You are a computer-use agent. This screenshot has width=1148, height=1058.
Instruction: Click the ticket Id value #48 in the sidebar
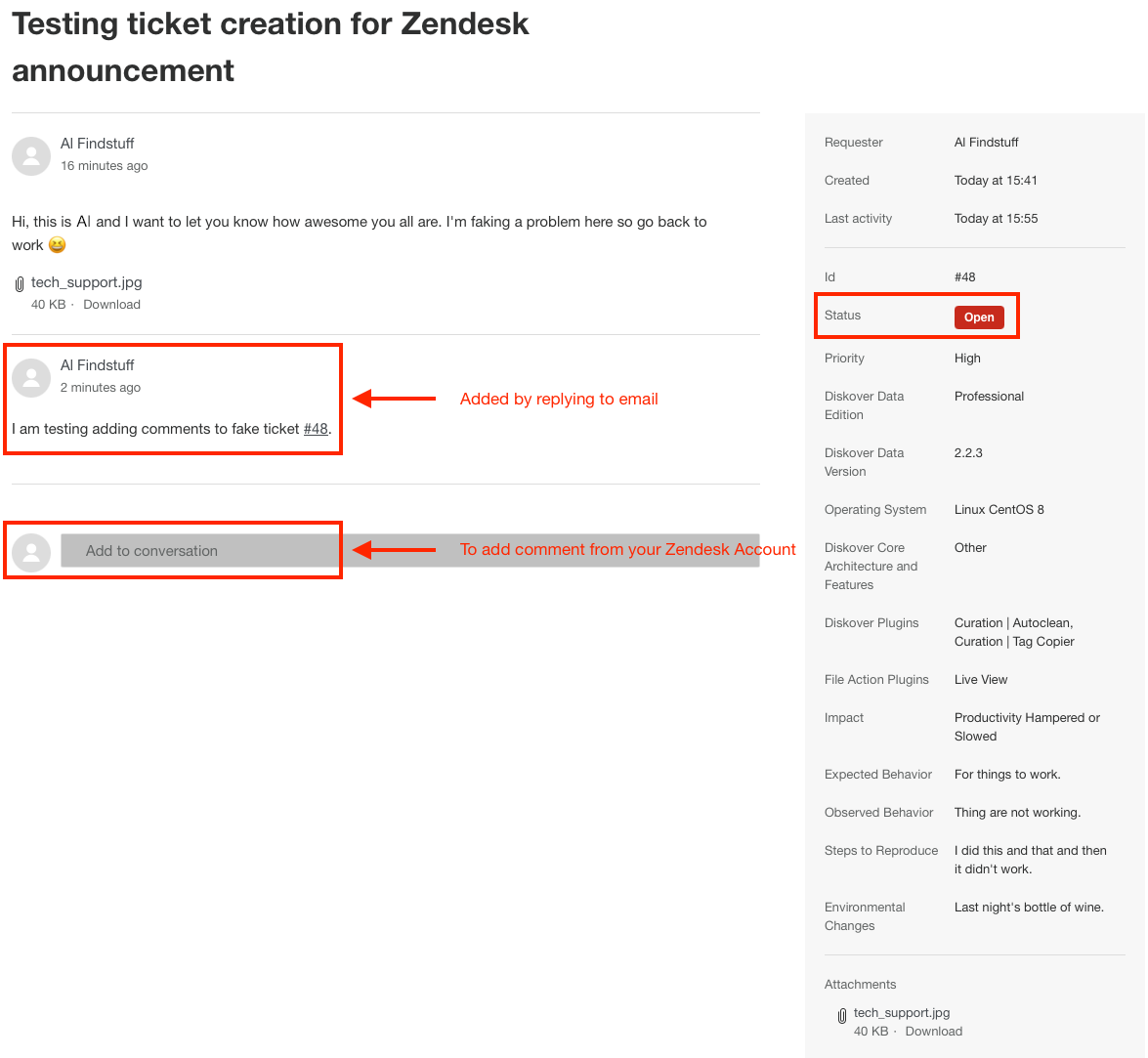point(964,277)
